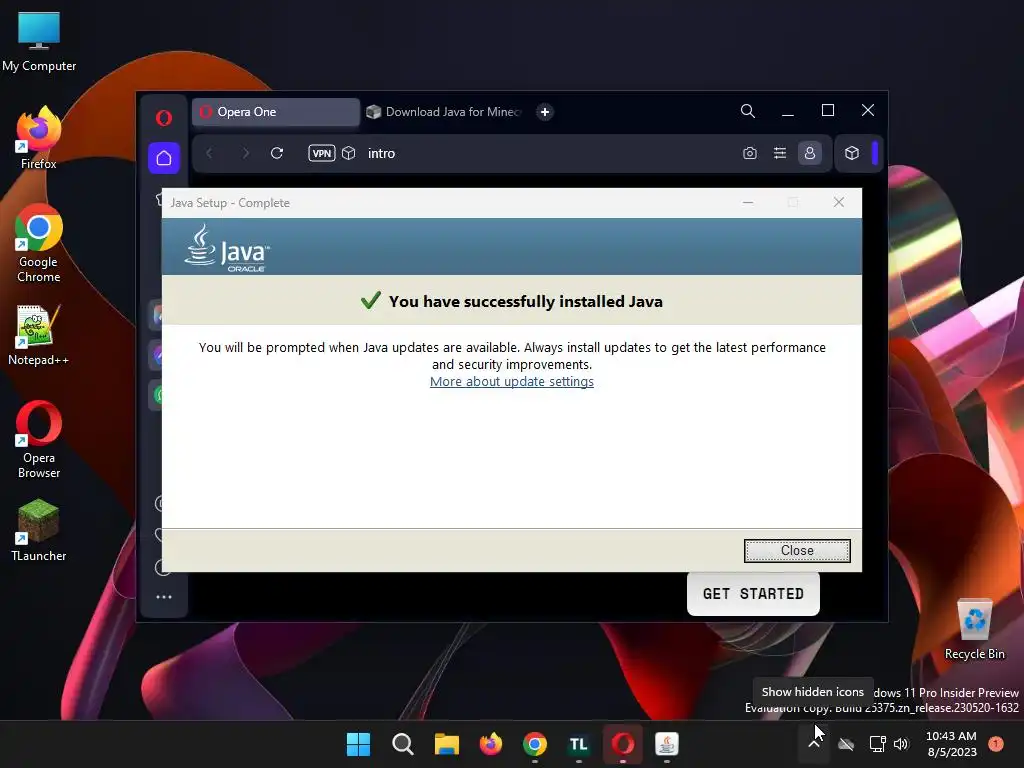Viewport: 1024px width, 768px height.
Task: Open the volume speaker tray icon
Action: [x=901, y=744]
